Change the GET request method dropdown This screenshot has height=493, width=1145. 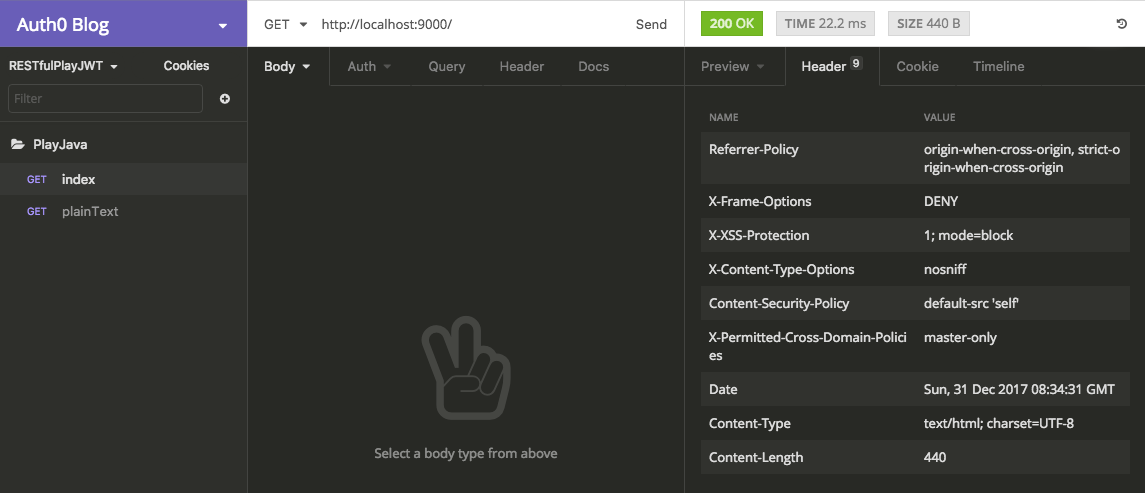(x=284, y=24)
